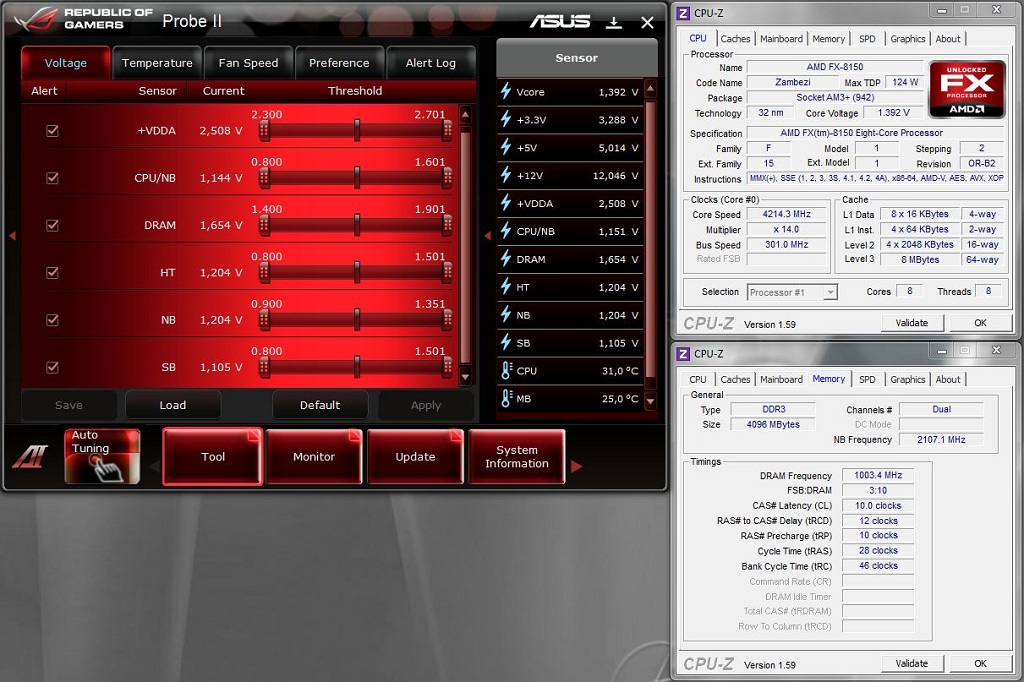
Task: Click the HT sensor lightning bolt icon
Action: (505, 287)
